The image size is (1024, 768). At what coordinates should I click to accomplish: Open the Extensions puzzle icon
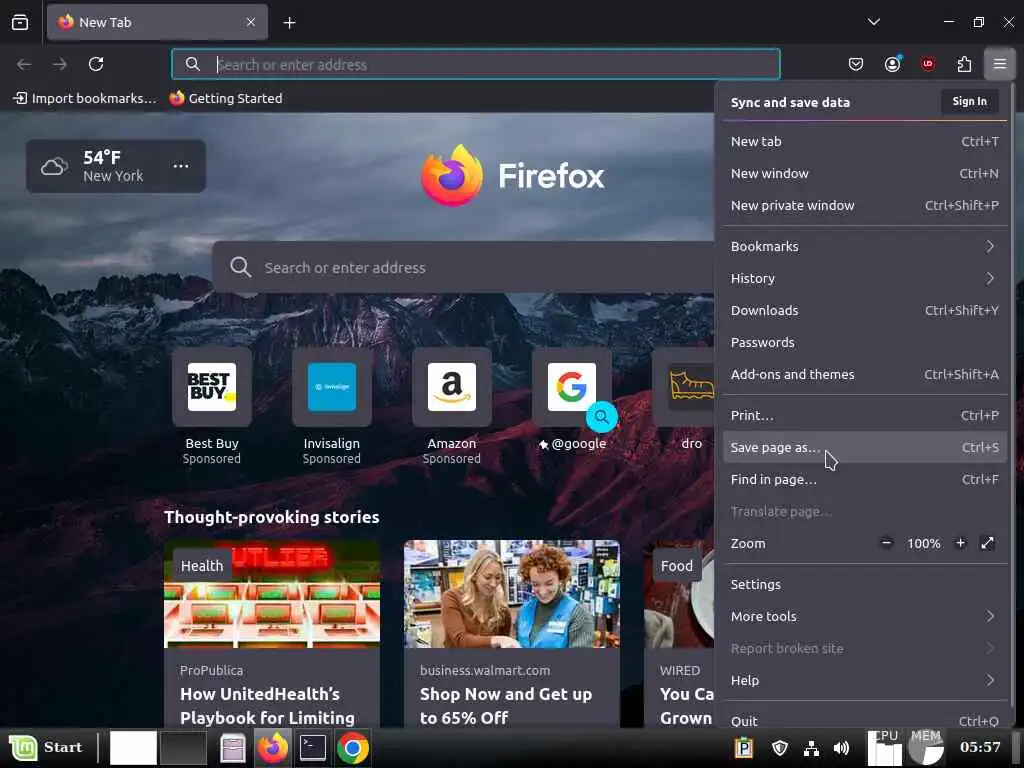964,64
